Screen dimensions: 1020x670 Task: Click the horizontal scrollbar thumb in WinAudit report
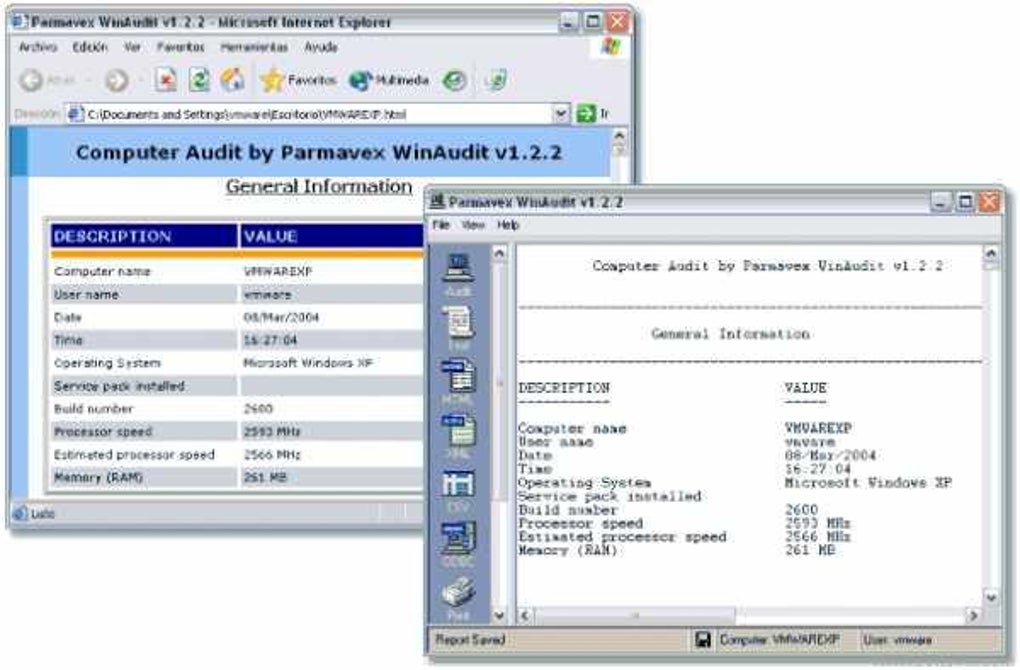635,615
